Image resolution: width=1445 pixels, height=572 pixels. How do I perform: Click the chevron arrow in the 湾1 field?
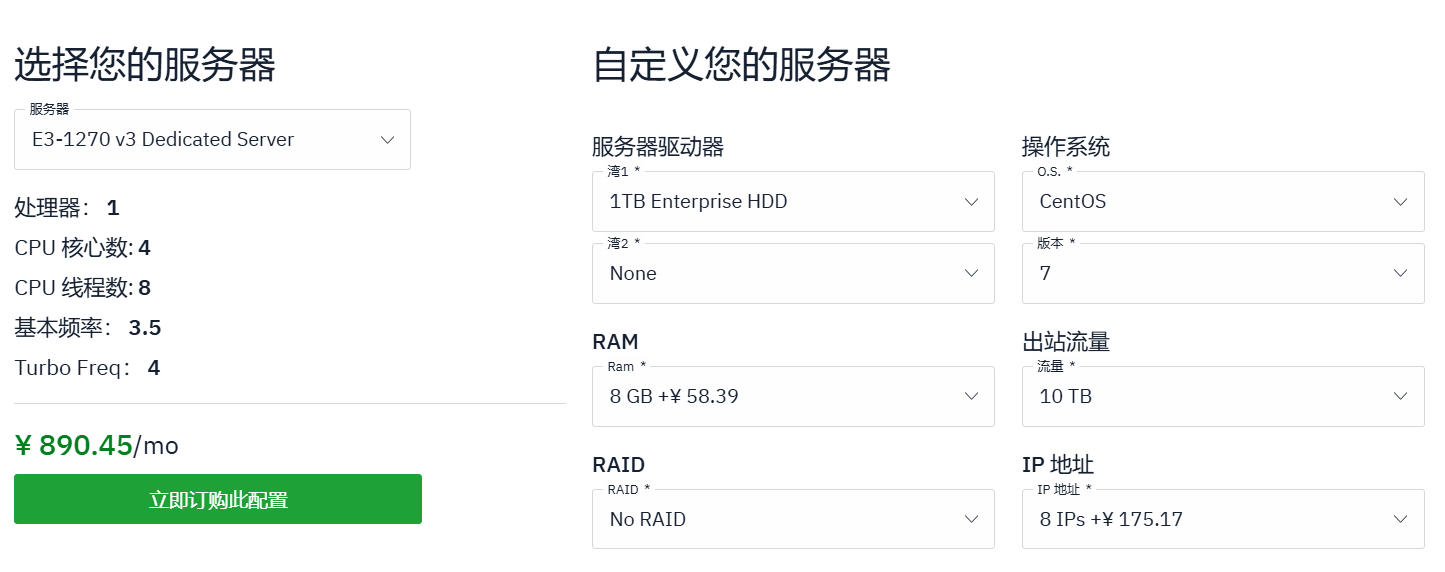click(x=971, y=202)
